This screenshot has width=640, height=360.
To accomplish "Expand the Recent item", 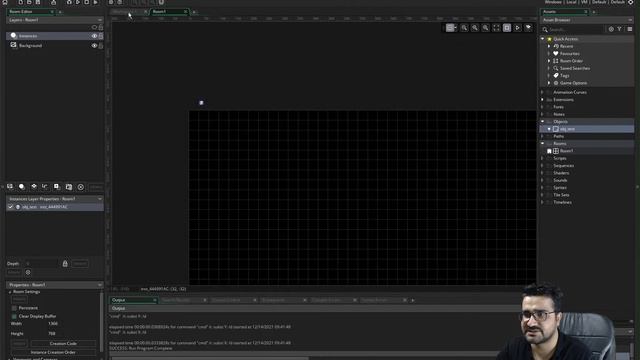I will (549, 46).
